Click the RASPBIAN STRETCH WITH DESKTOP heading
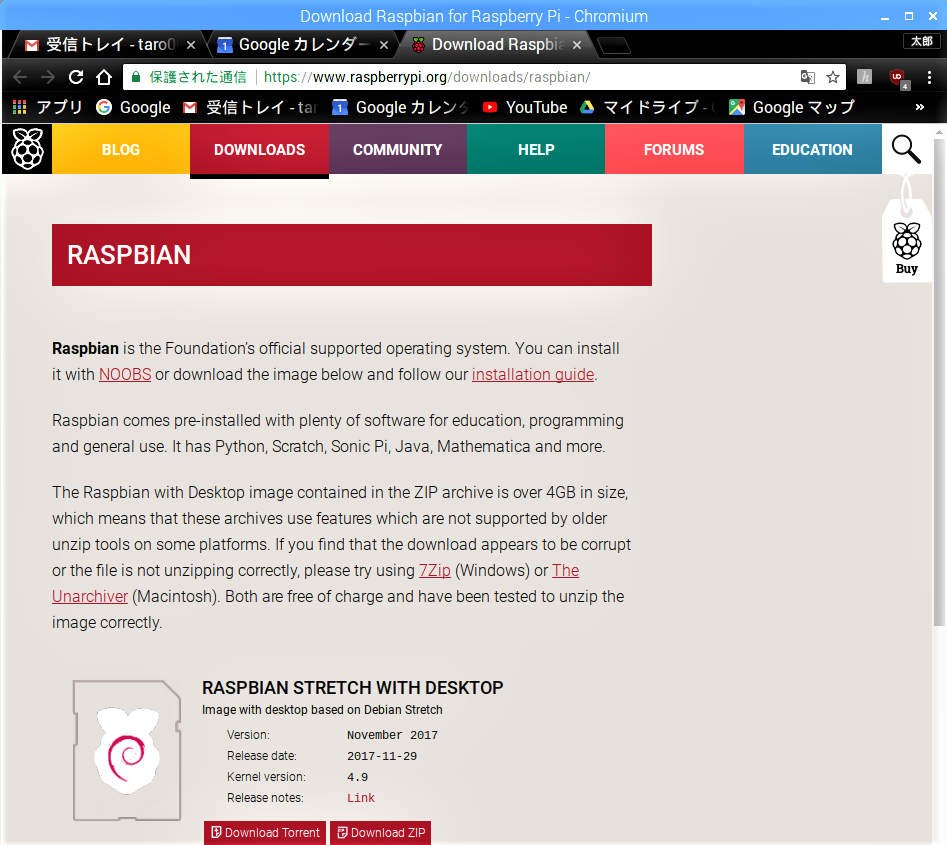947x845 pixels. coord(353,687)
